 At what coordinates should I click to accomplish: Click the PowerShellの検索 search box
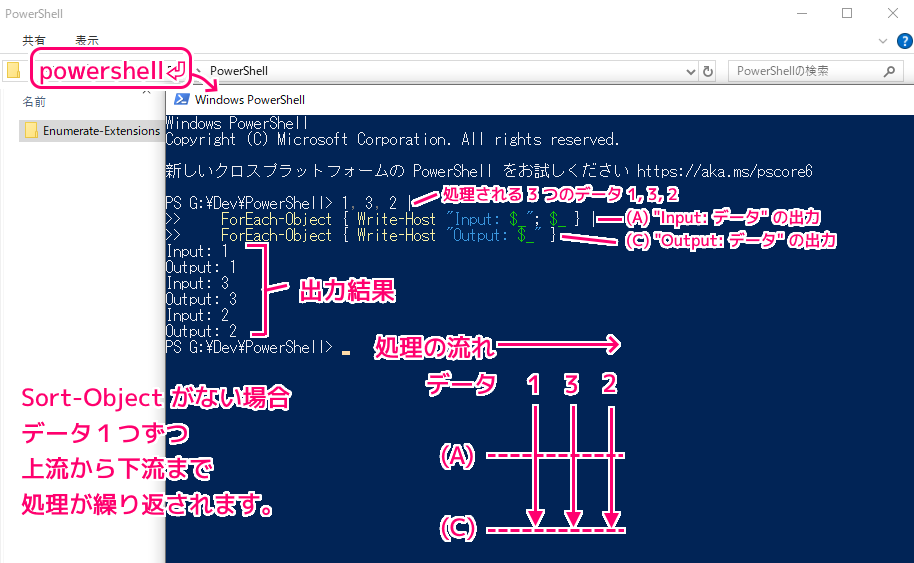(x=805, y=72)
